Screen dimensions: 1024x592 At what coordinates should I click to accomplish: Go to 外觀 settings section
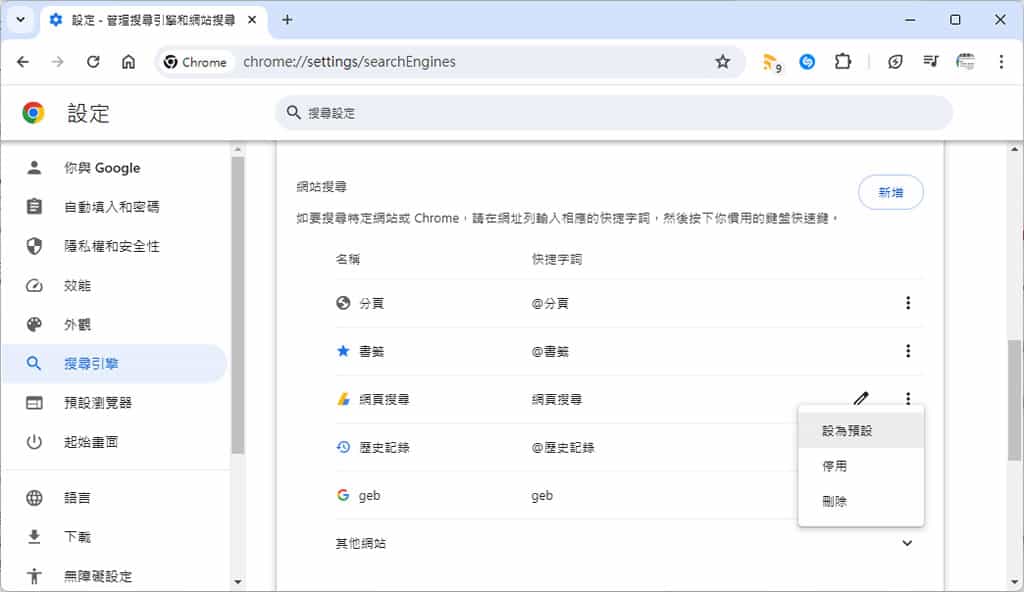coord(78,324)
